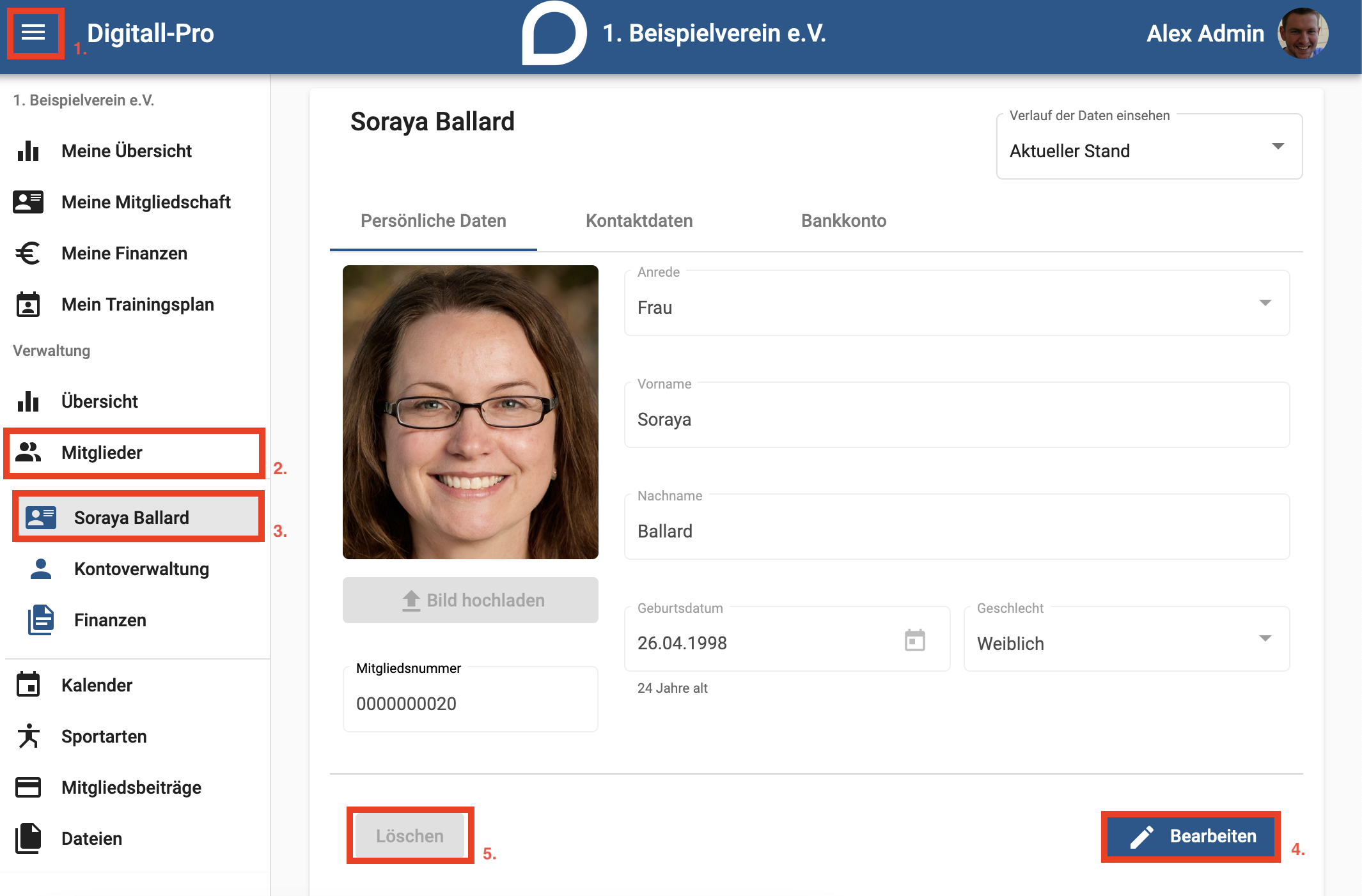Switch to the Persönliche Daten tab
This screenshot has height=896, width=1362.
[434, 221]
